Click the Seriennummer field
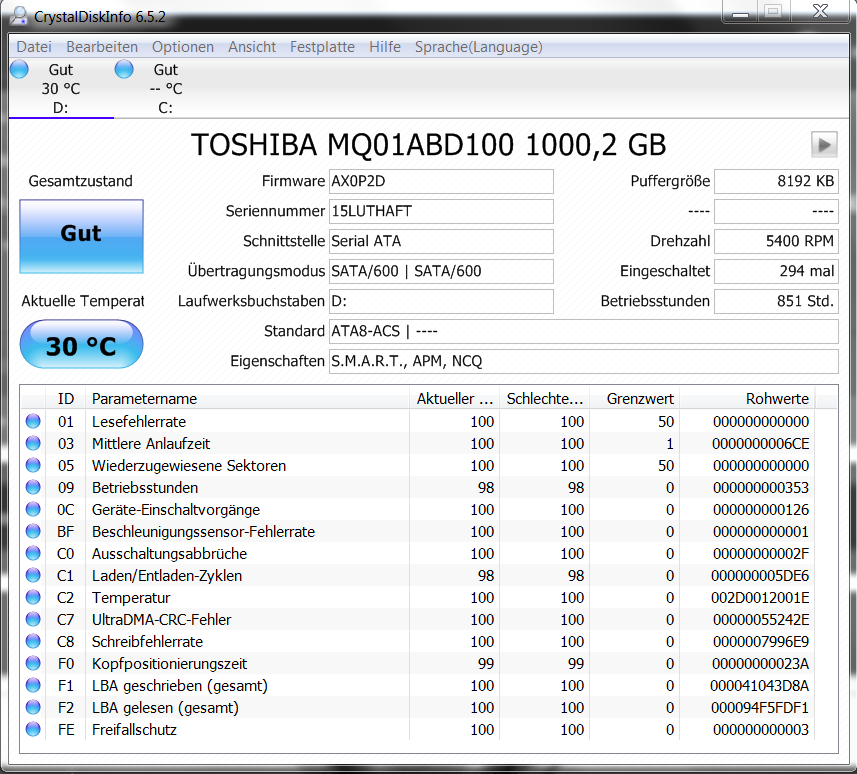Viewport: 857px width, 774px height. pos(440,212)
